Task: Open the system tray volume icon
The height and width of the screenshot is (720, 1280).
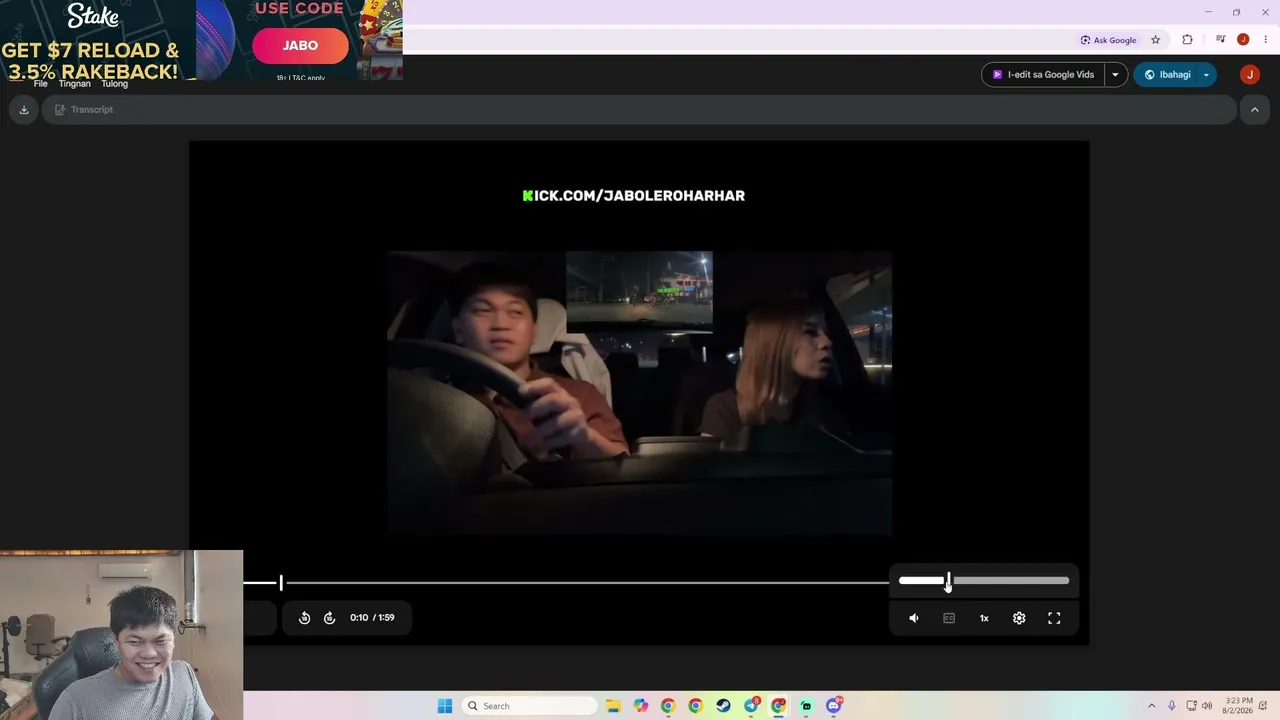Action: [x=1207, y=706]
